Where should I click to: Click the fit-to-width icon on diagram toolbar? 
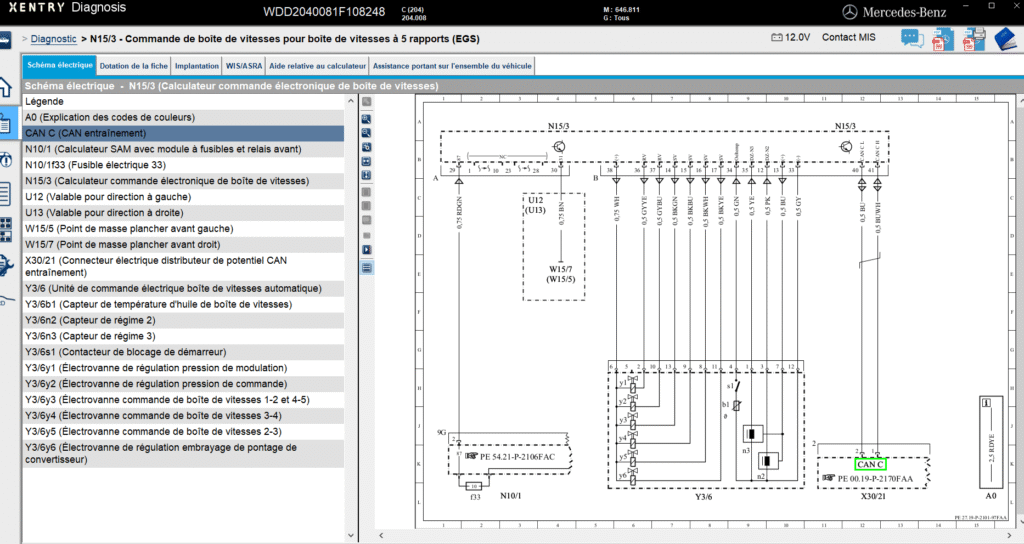click(x=367, y=161)
